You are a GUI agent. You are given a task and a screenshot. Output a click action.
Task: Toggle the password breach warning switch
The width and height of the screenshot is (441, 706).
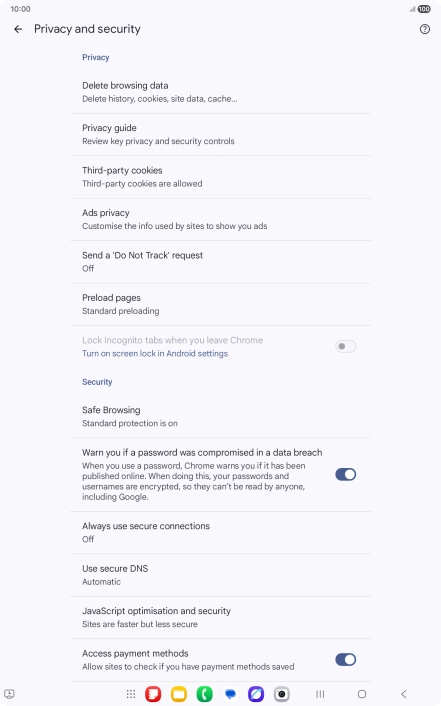[x=346, y=474]
